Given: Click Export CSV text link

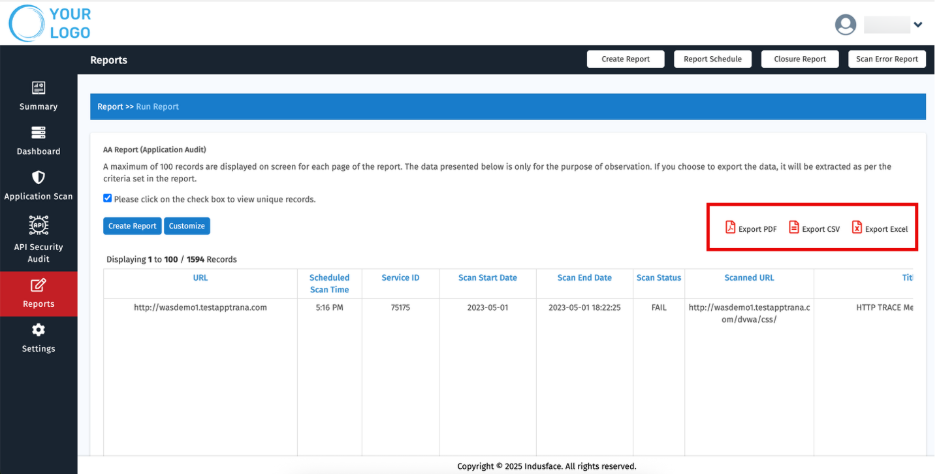Looking at the screenshot, I should (x=821, y=229).
